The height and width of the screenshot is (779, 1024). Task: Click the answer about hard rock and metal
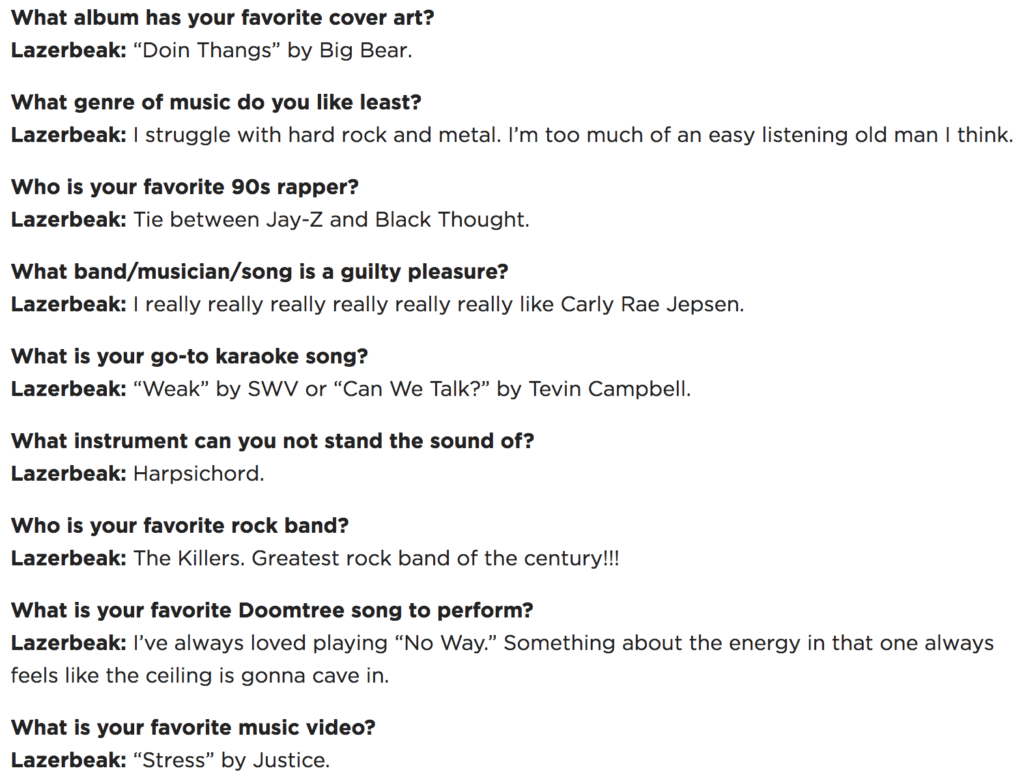(x=513, y=135)
